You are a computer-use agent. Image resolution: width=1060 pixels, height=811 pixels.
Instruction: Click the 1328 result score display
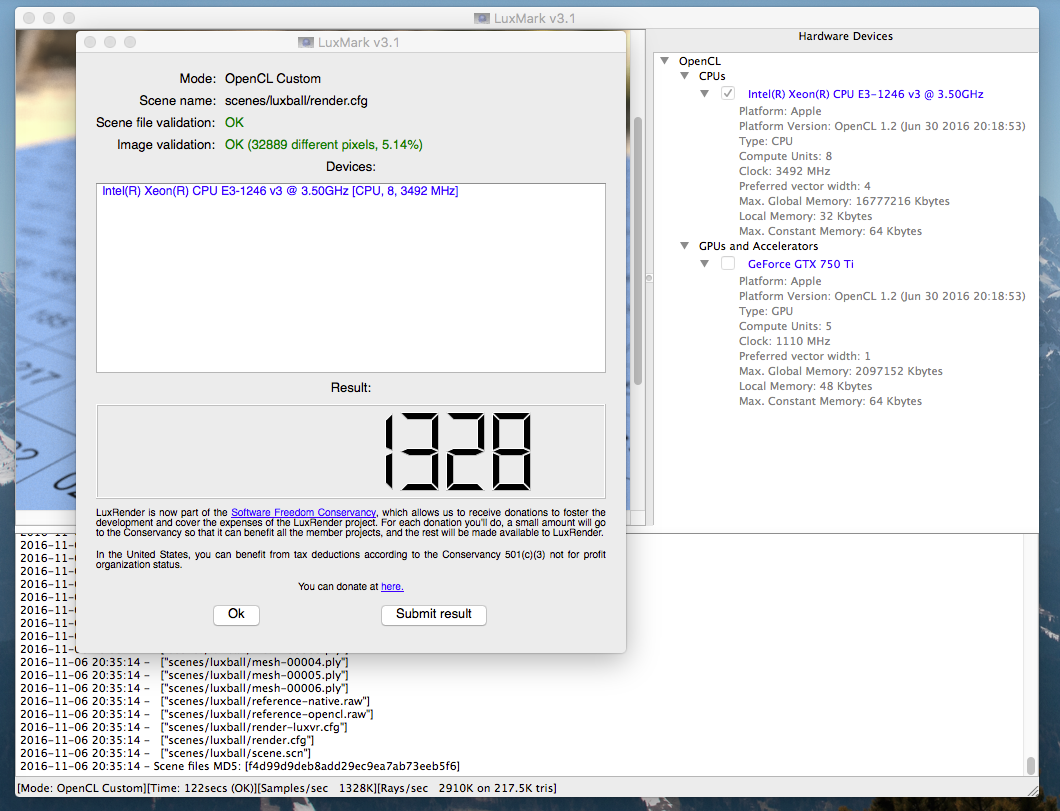(350, 451)
